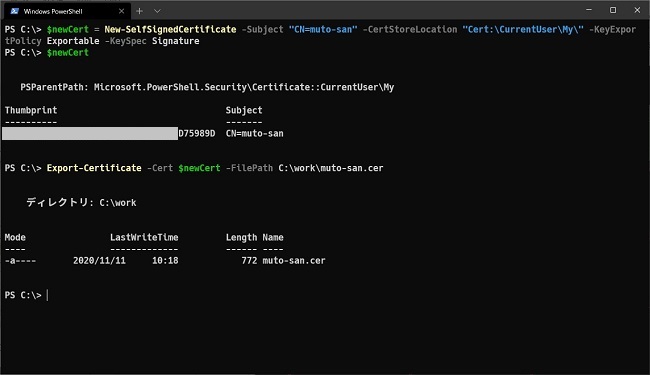
Task: Click the thumbprint ending D75989D
Action: tap(110, 133)
